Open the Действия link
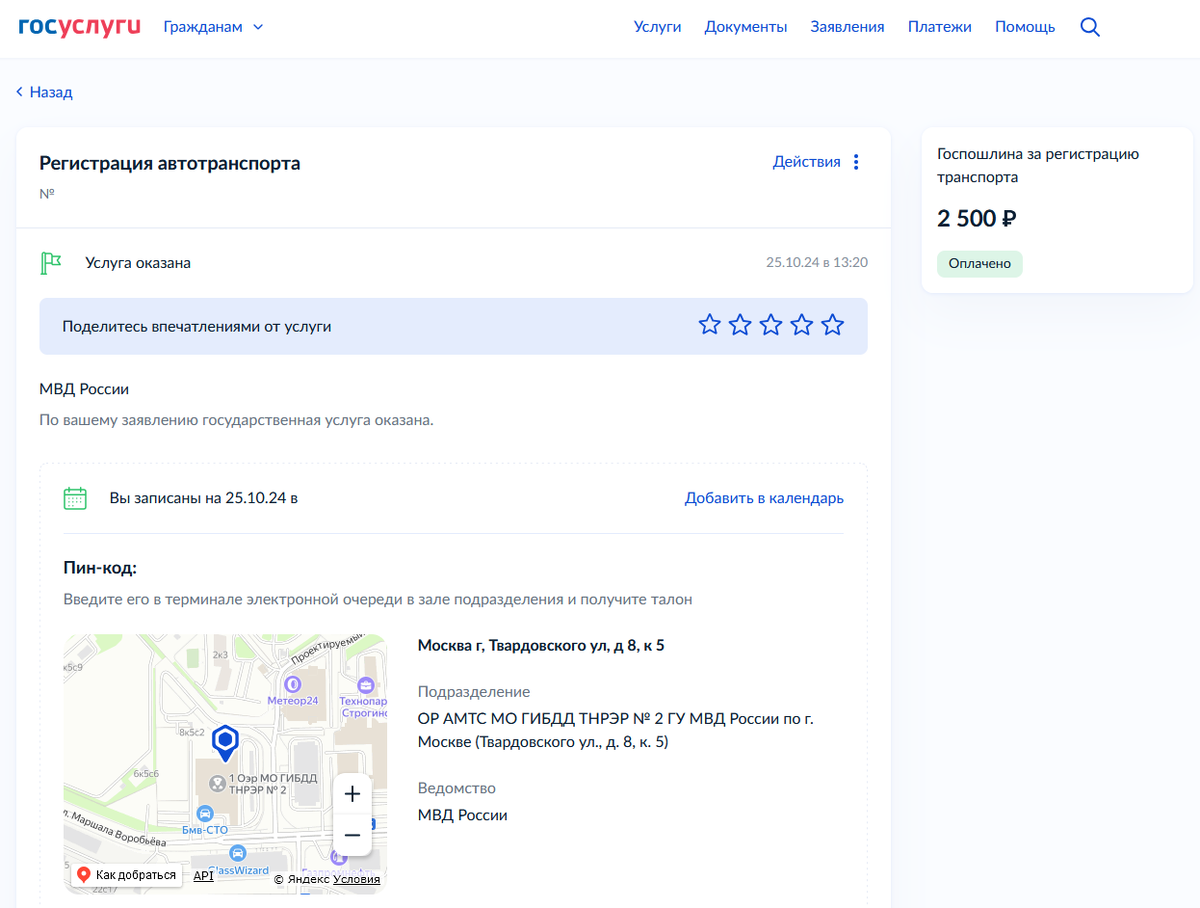This screenshot has width=1200, height=908. [x=806, y=162]
